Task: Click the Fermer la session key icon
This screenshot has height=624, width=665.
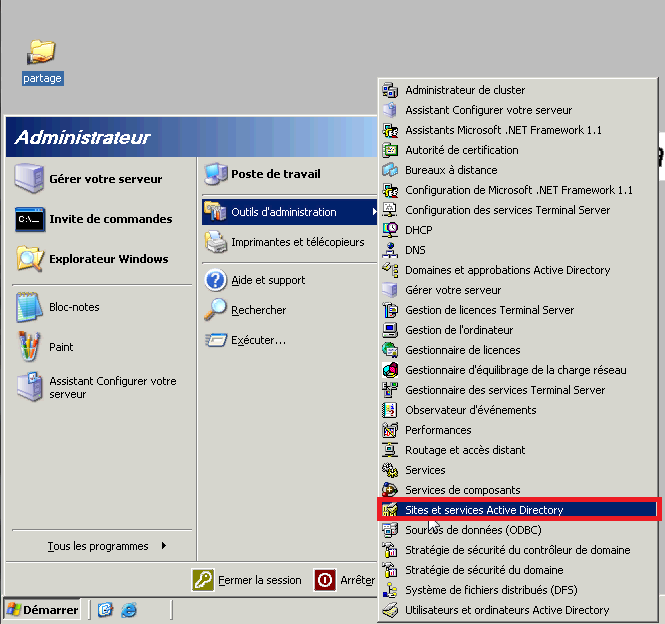Action: (203, 580)
